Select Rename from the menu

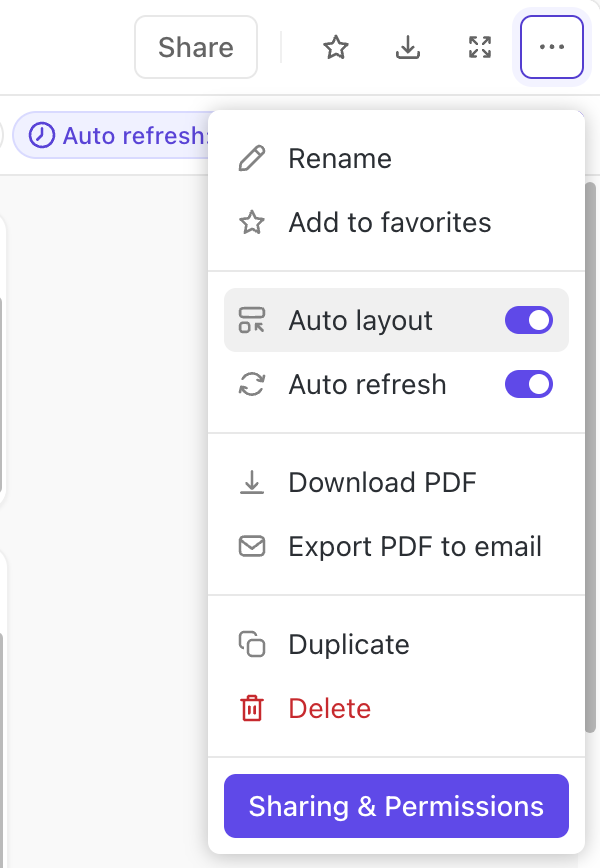[x=340, y=159]
